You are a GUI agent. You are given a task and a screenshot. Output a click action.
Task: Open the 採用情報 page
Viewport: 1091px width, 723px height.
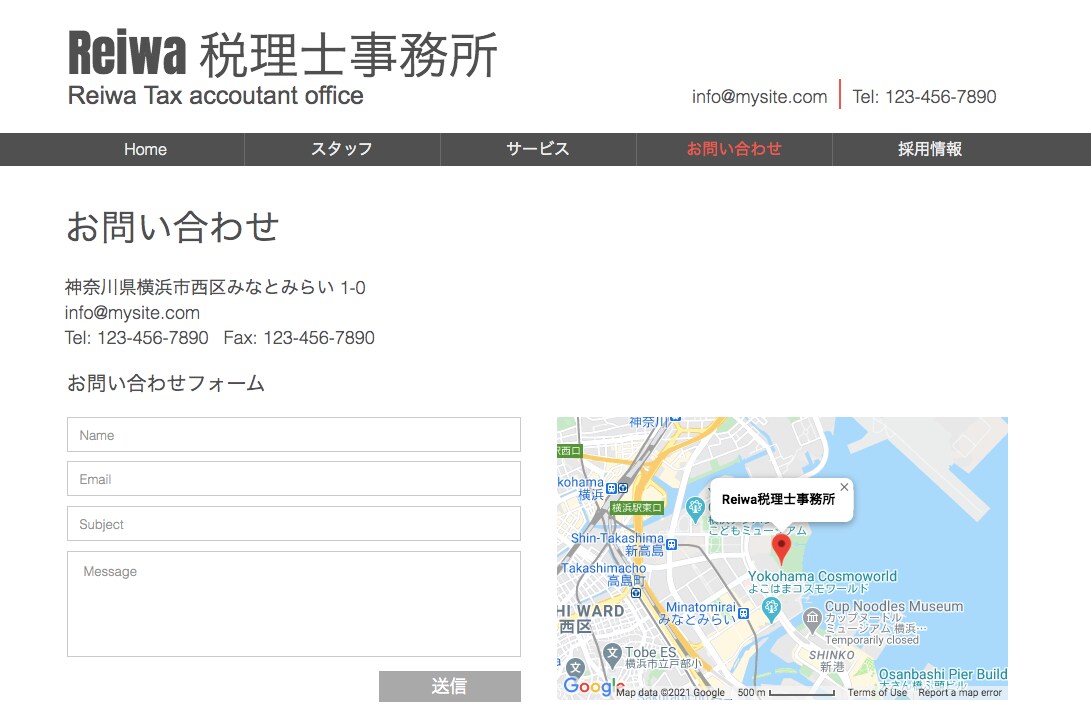(930, 149)
